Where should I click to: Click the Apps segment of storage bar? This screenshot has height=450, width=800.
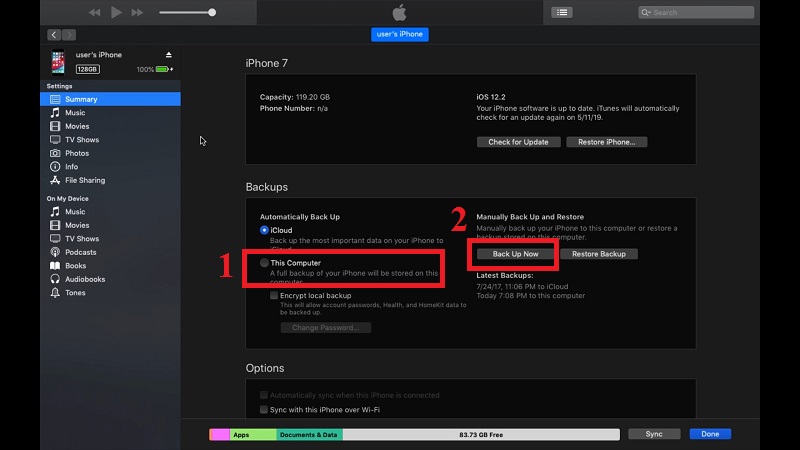[253, 435]
